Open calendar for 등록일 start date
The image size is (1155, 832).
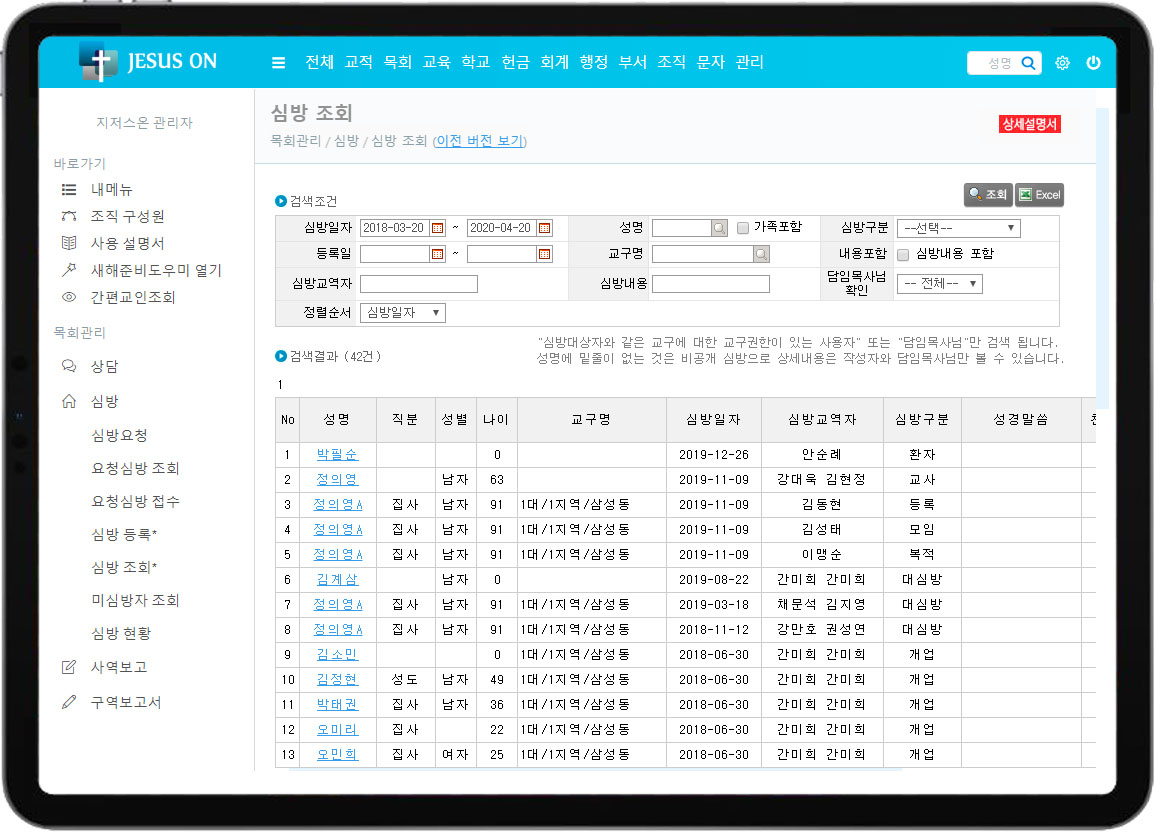point(437,254)
